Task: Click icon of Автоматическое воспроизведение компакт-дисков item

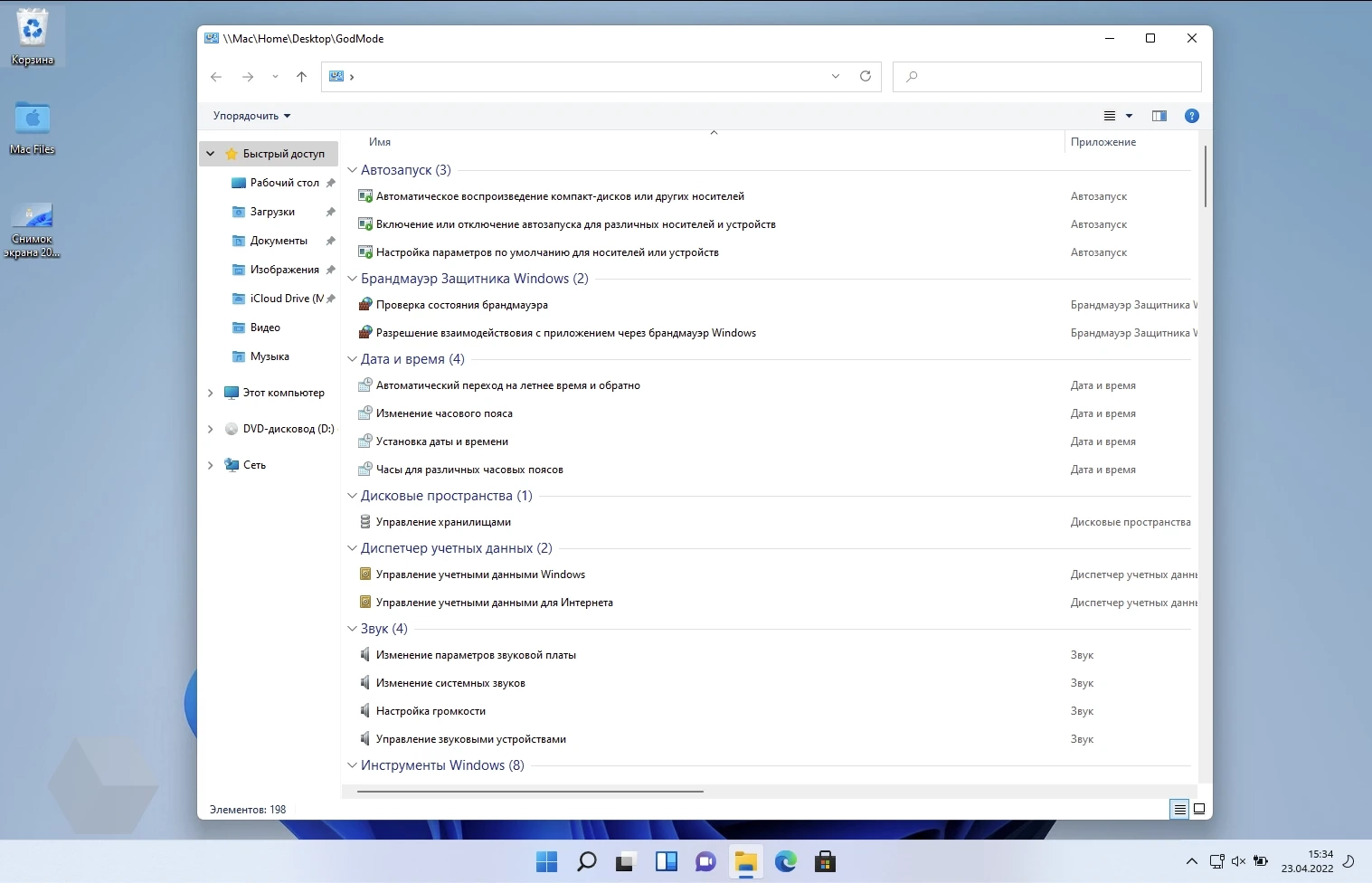Action: (x=365, y=196)
